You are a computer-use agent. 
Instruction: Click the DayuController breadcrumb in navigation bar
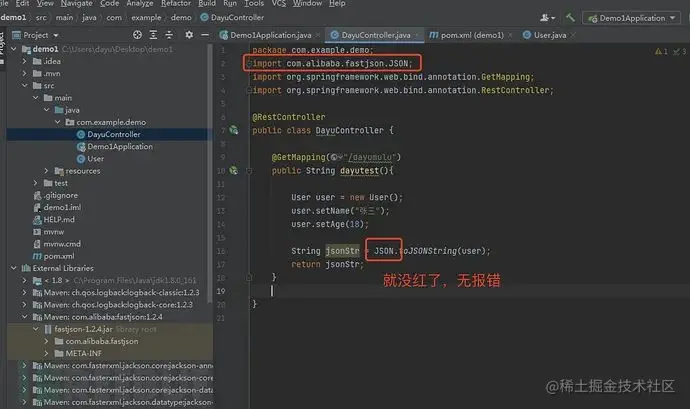coord(232,18)
